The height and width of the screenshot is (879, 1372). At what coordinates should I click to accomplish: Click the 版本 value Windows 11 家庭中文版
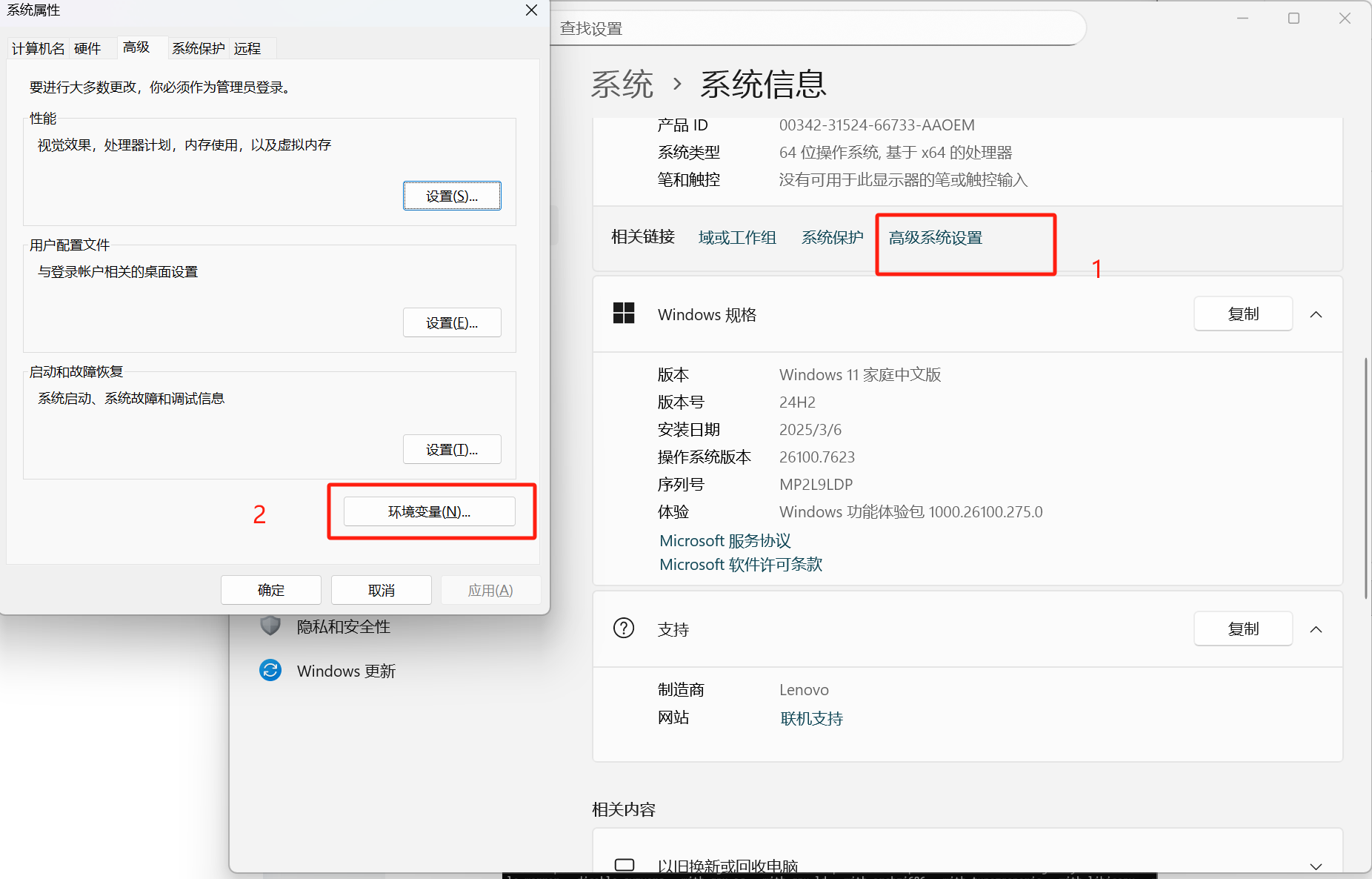860,374
